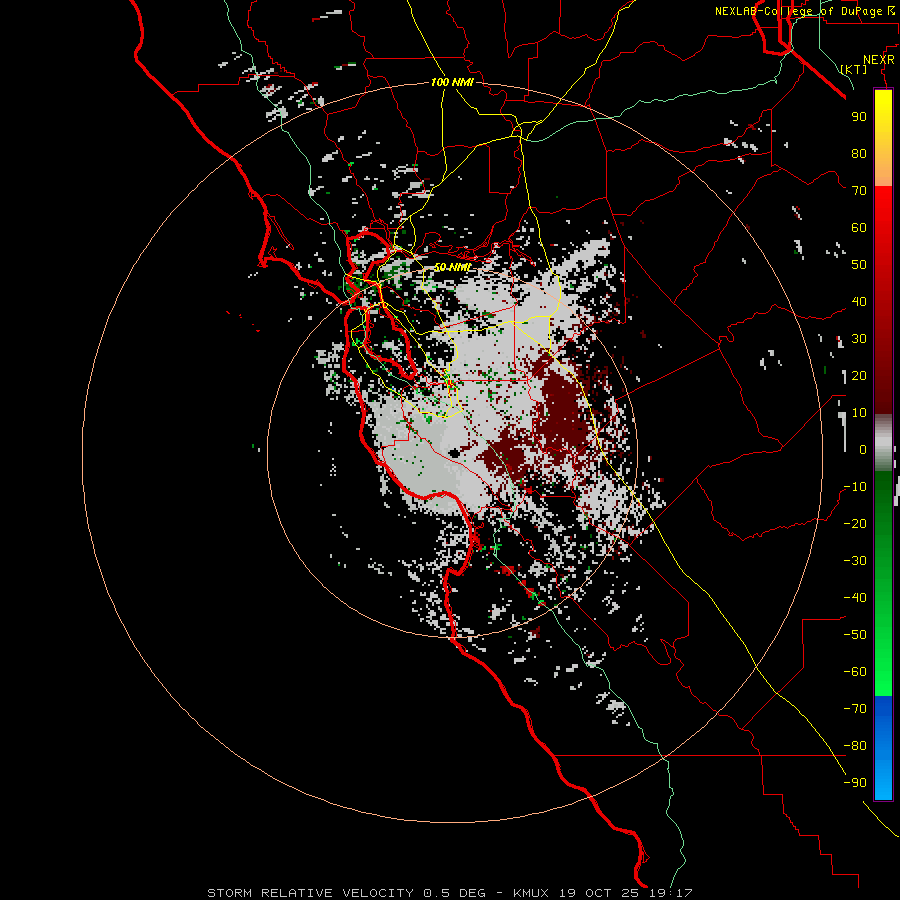This screenshot has width=900, height=900.
Task: Select the -90 value on velocity scale
Action: [855, 783]
